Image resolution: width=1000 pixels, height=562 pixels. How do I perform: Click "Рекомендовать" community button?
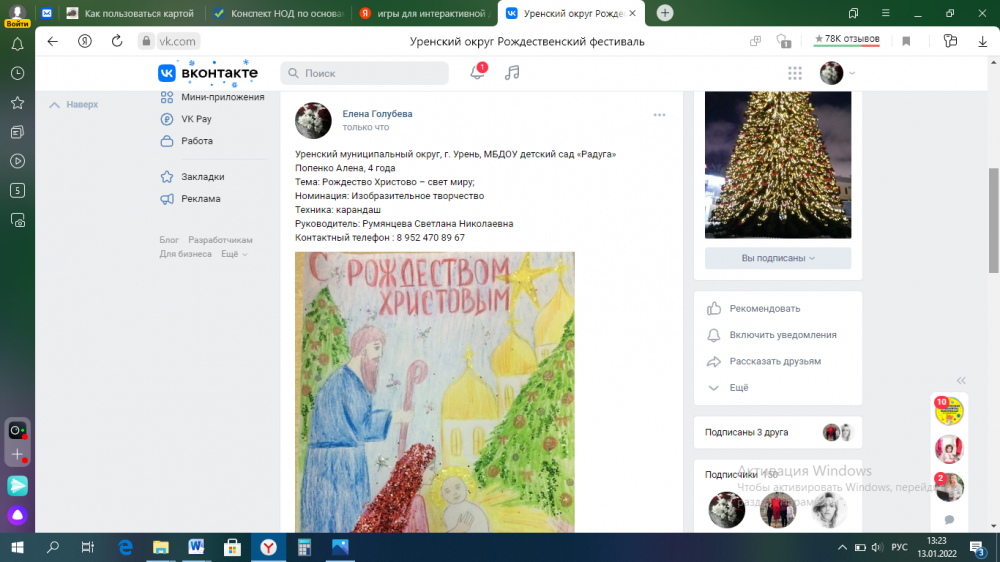pyautogui.click(x=764, y=309)
